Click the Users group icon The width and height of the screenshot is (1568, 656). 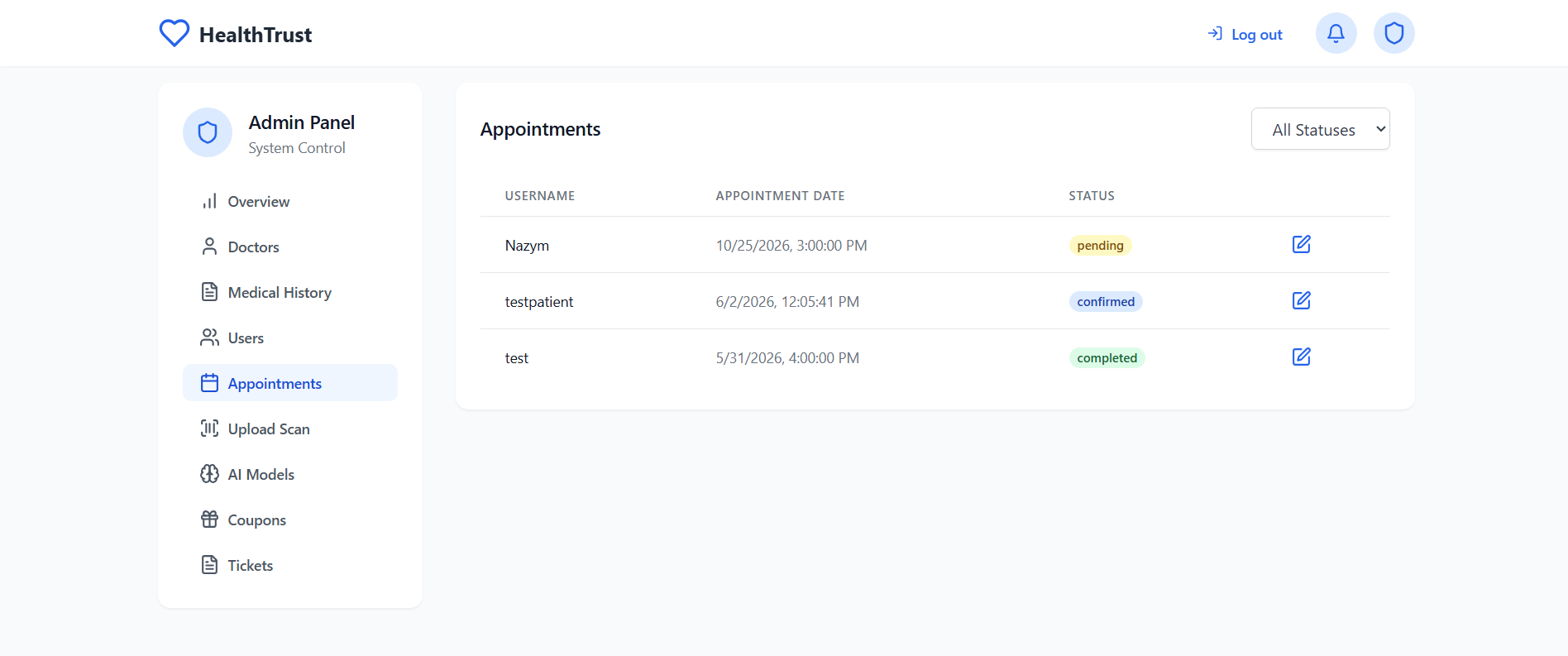[210, 338]
